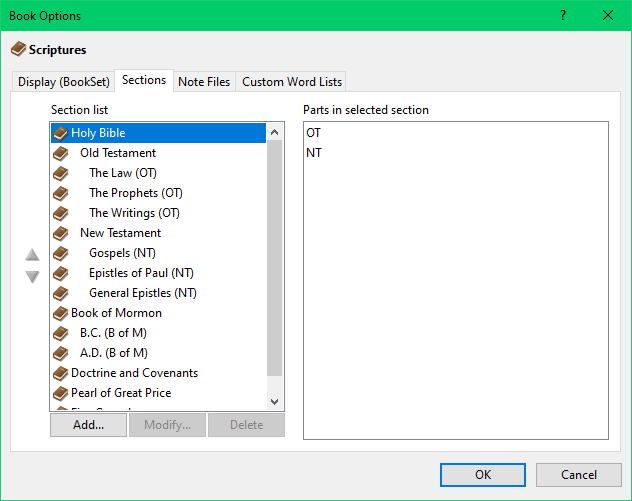Select A.D. (B of M) section
The height and width of the screenshot is (501, 632).
pos(158,353)
